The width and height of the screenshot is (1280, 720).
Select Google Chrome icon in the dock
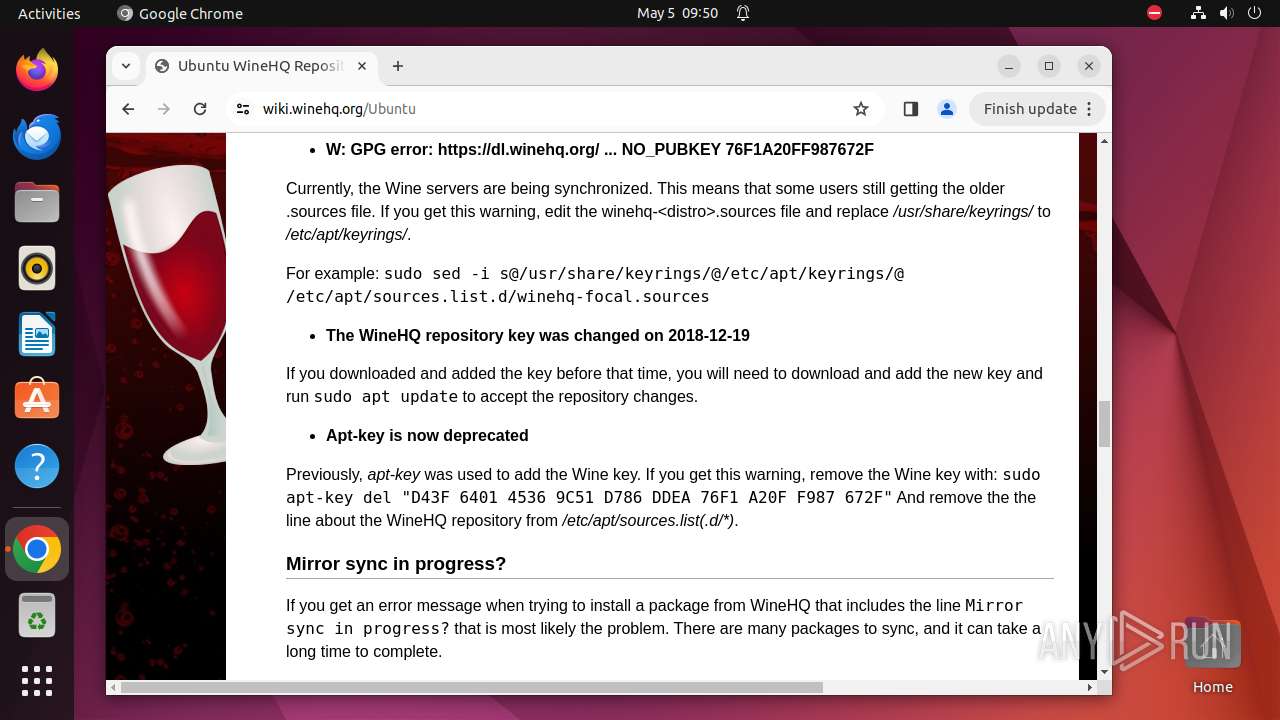[37, 549]
